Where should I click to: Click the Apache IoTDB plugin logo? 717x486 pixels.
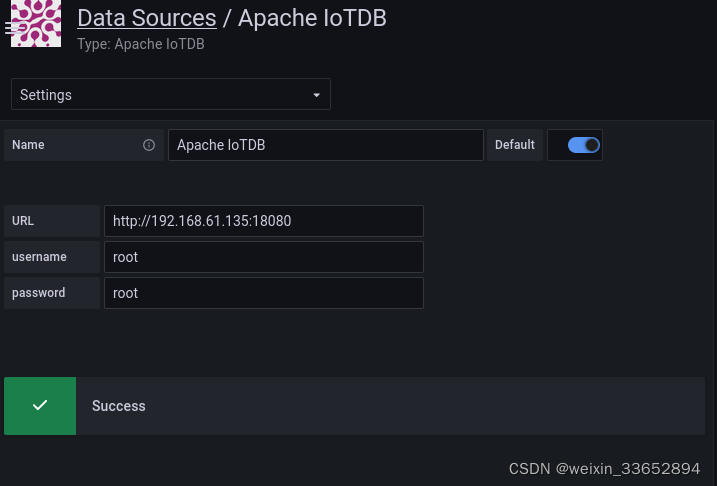click(36, 23)
